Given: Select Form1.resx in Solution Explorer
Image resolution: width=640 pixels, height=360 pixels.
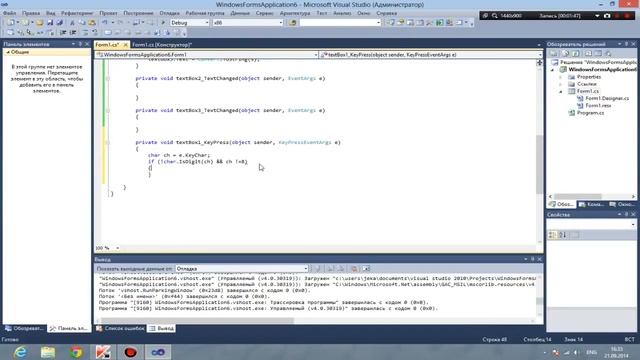Looking at the screenshot, I should [598, 105].
